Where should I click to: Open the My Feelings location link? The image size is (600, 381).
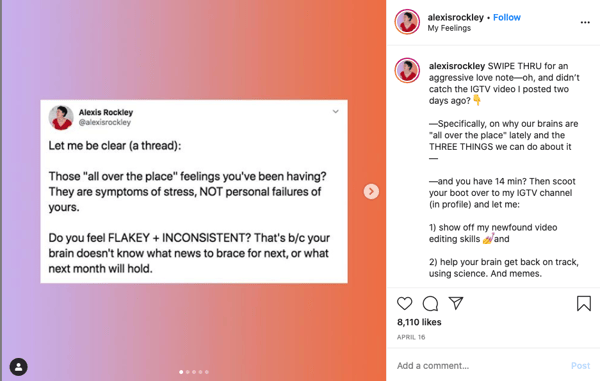point(449,28)
